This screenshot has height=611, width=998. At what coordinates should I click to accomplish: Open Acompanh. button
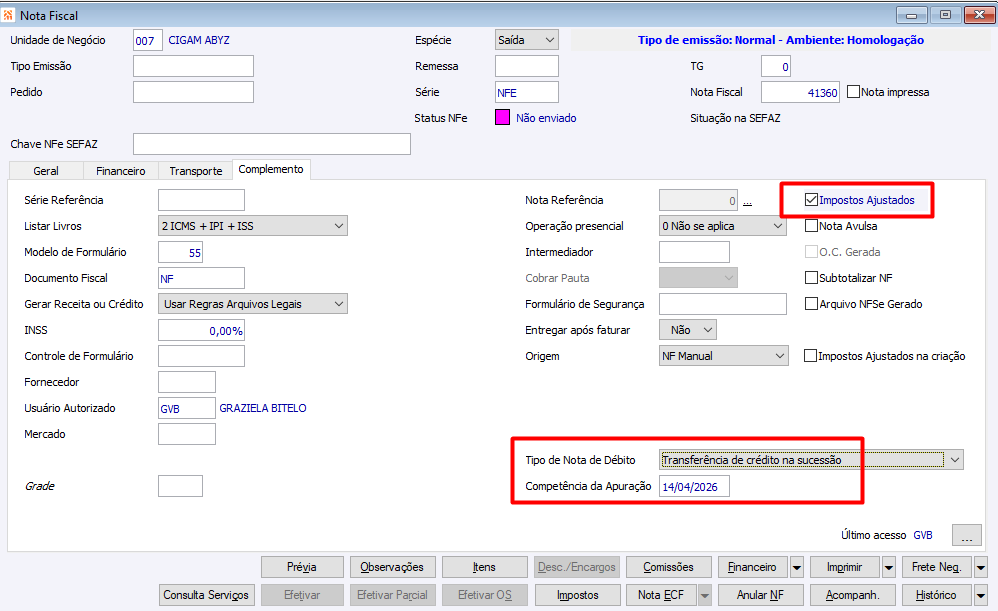[x=853, y=595]
